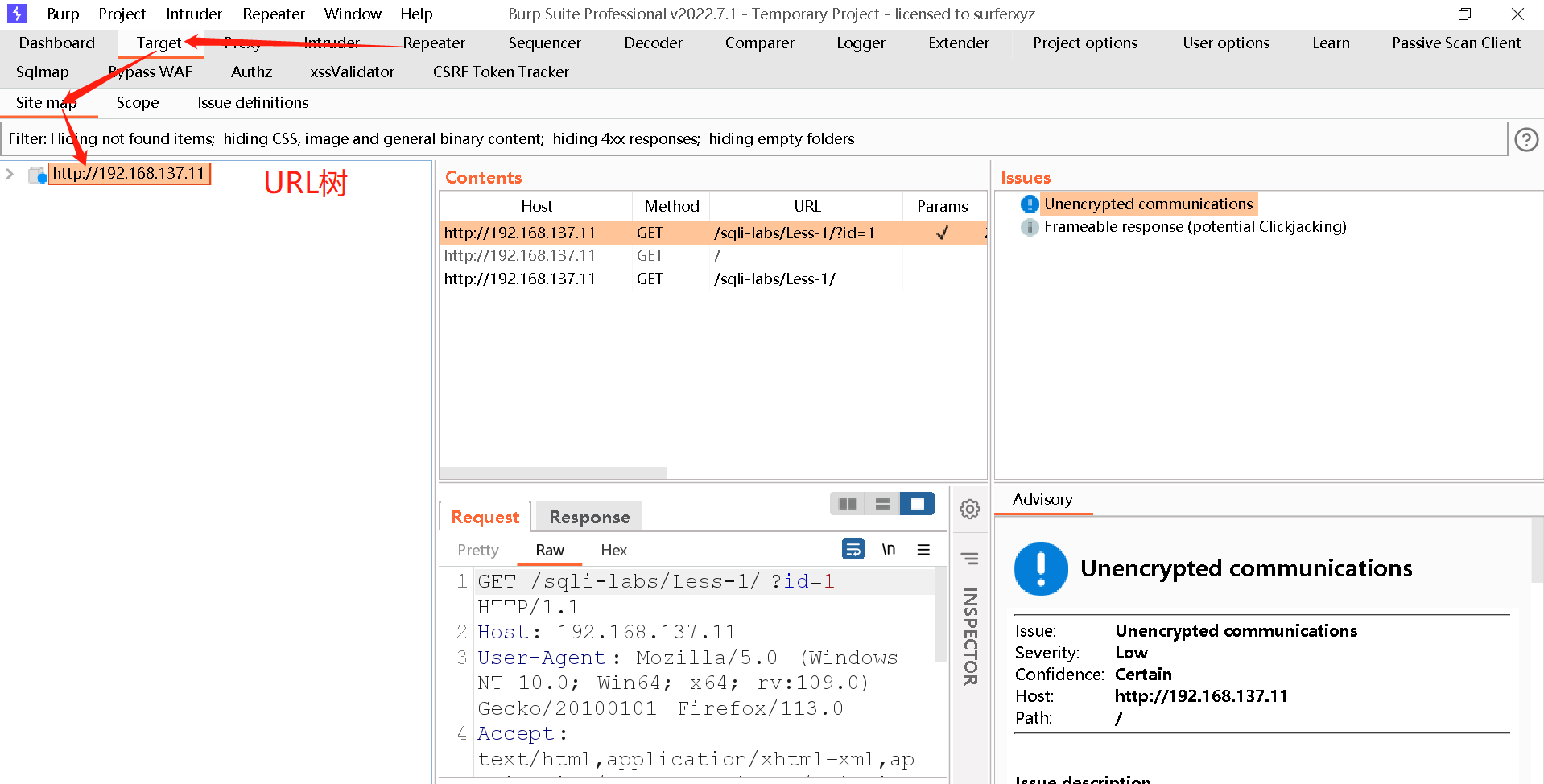Sort contents by URL column header
Screen dimensions: 1544x784
click(x=807, y=206)
